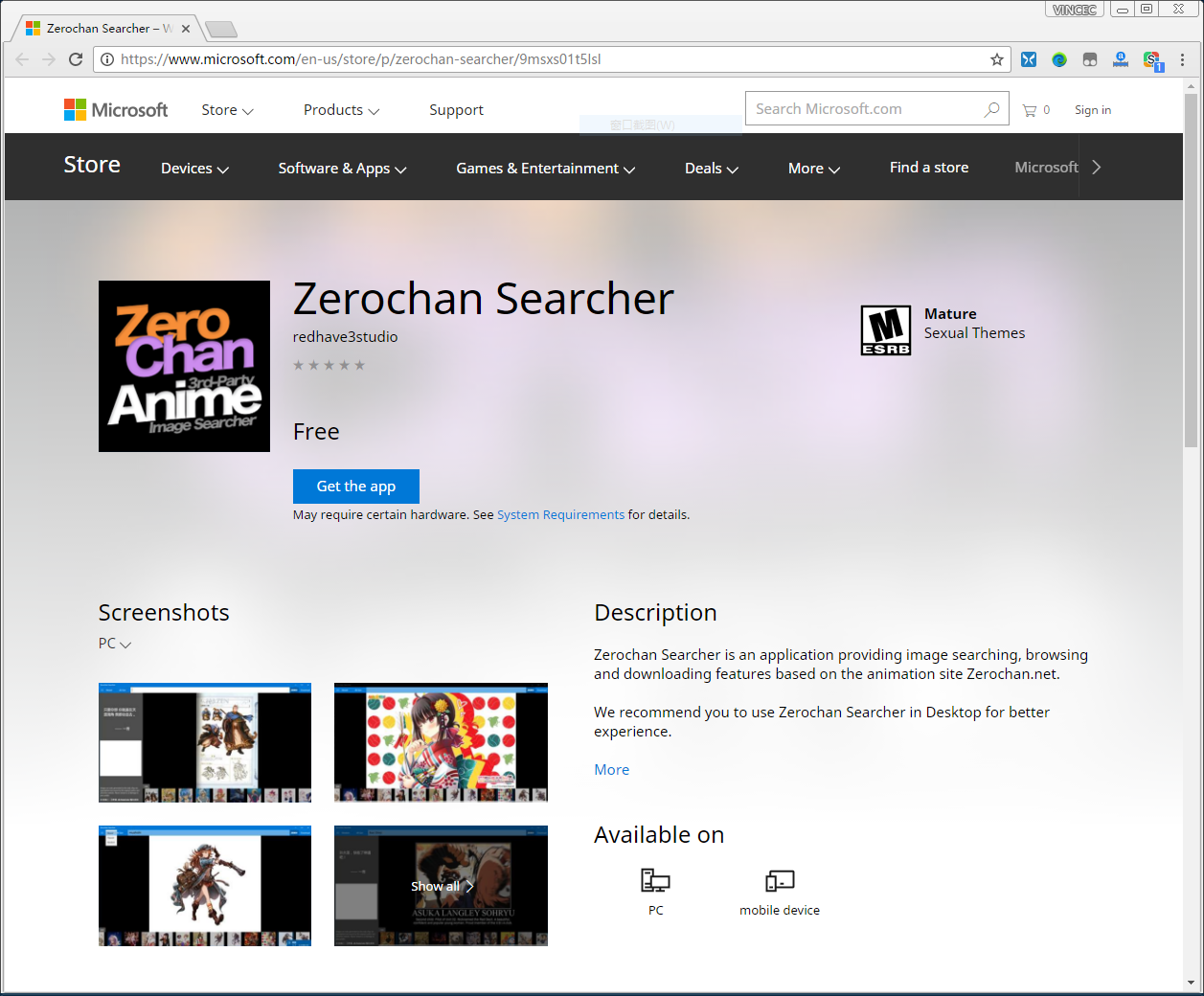Screen dimensions: 1204x996
Task: Click the browser address bar
Action: pyautogui.click(x=551, y=59)
